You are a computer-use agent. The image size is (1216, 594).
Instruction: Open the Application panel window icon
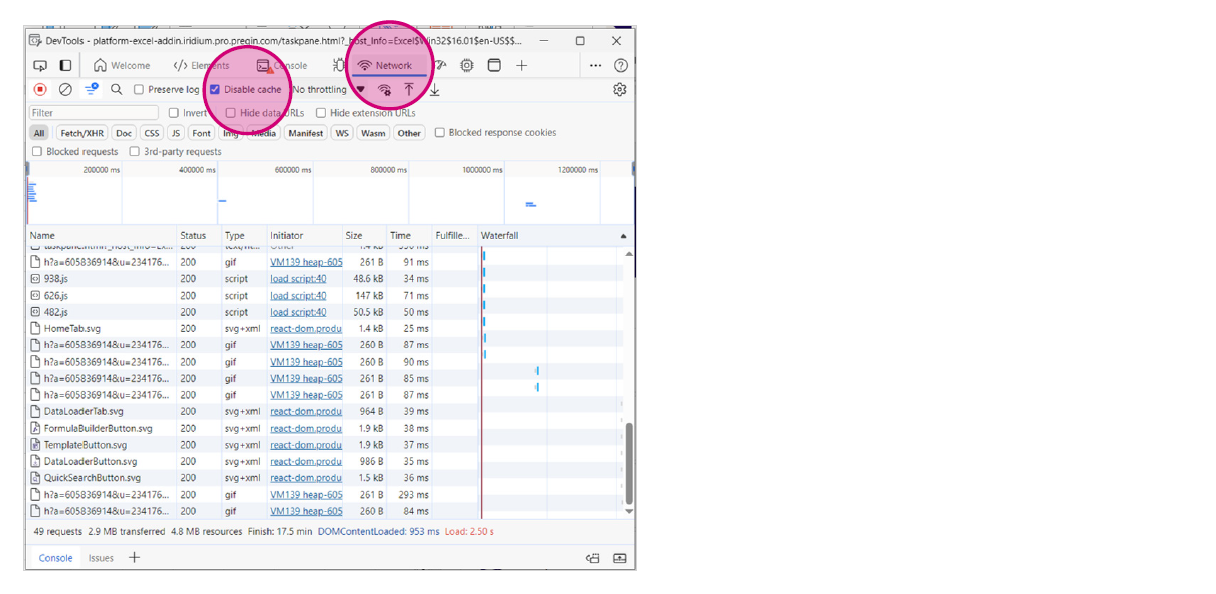point(494,65)
